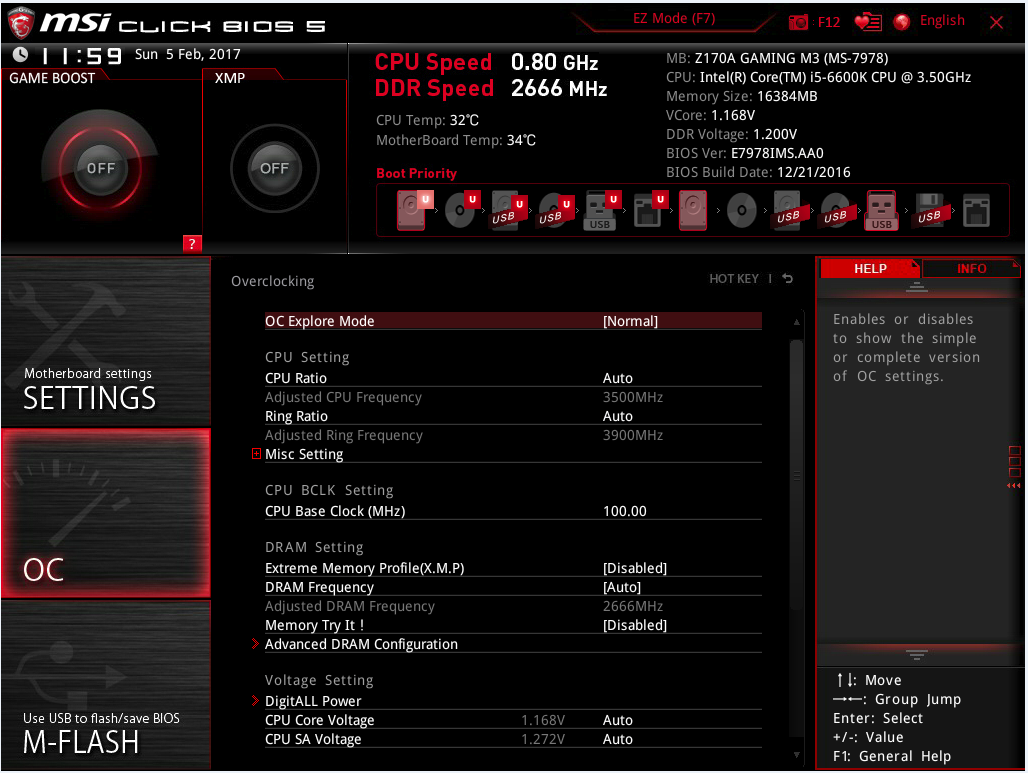Open the favorites heart list icon

coord(868,22)
